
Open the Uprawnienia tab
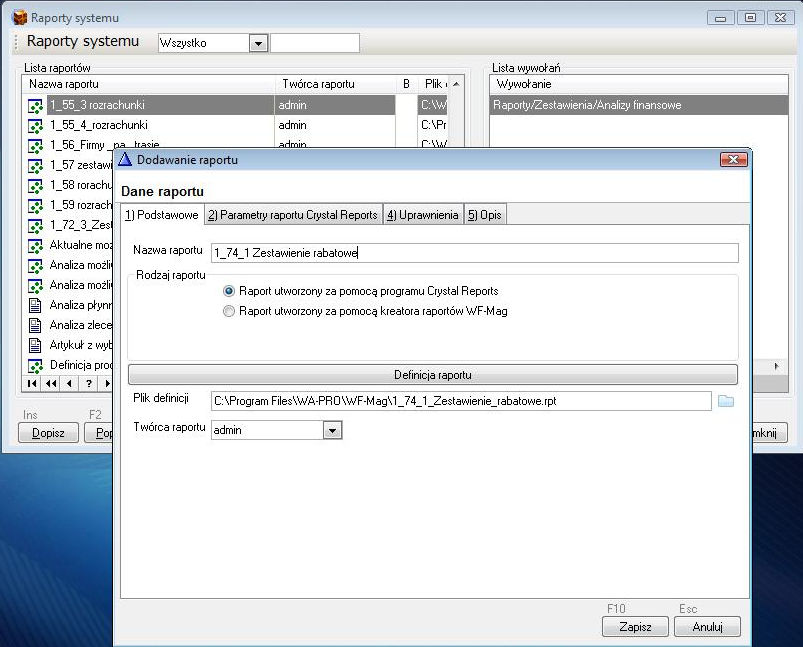pos(422,215)
